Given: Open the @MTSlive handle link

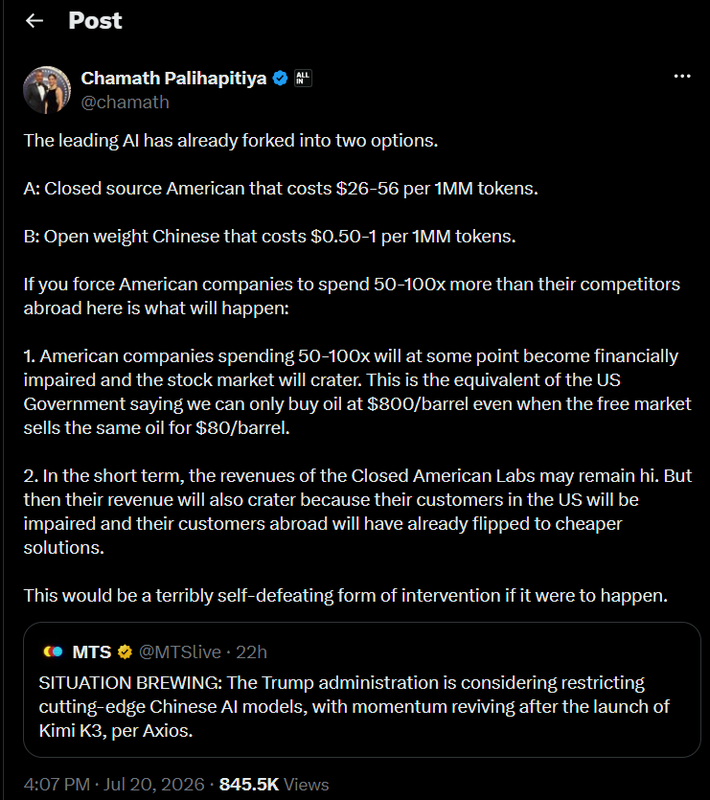Looking at the screenshot, I should pyautogui.click(x=180, y=652).
